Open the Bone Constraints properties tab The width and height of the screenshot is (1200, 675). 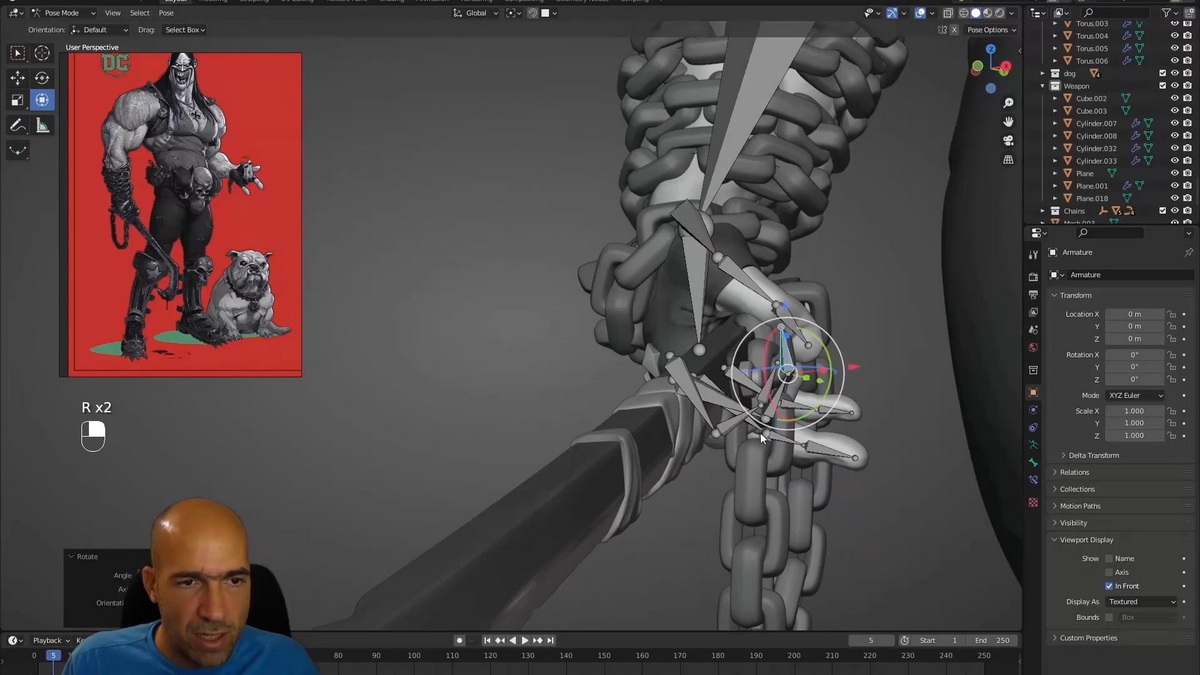[1033, 480]
